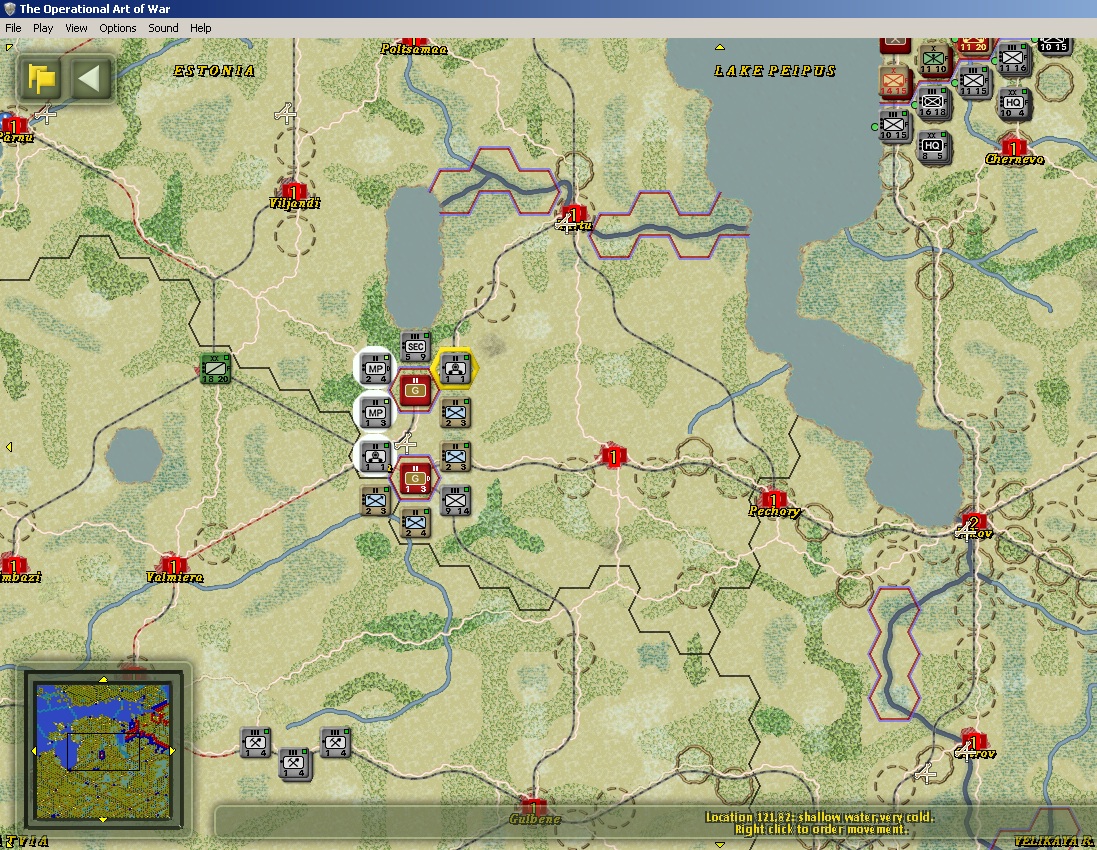Select the black HQ unit rated 8-5

pyautogui.click(x=934, y=146)
